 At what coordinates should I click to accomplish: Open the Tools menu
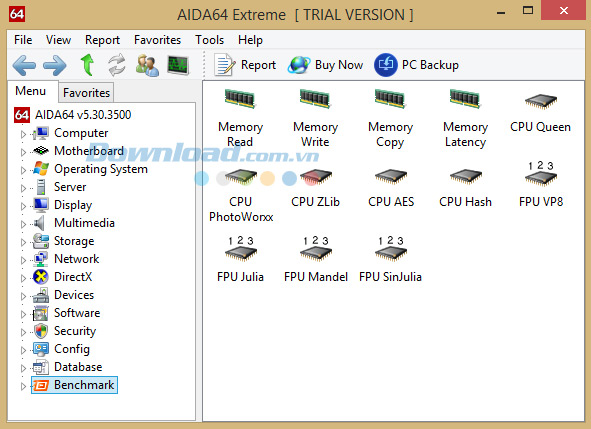pos(210,40)
